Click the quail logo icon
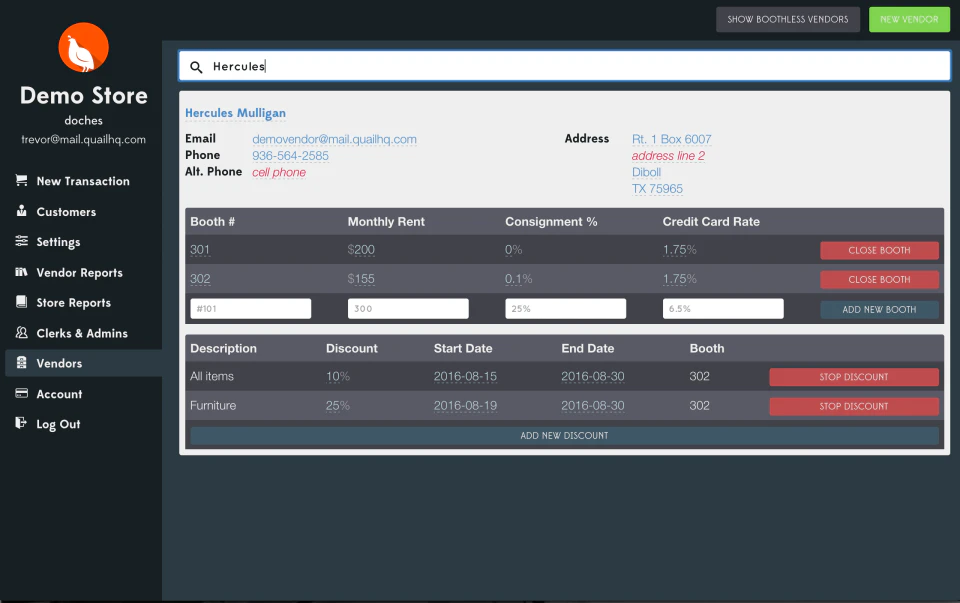 [81, 47]
